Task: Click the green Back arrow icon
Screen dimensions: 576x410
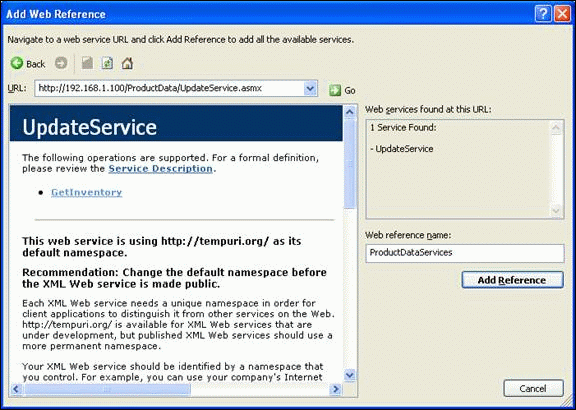Action: pos(17,64)
